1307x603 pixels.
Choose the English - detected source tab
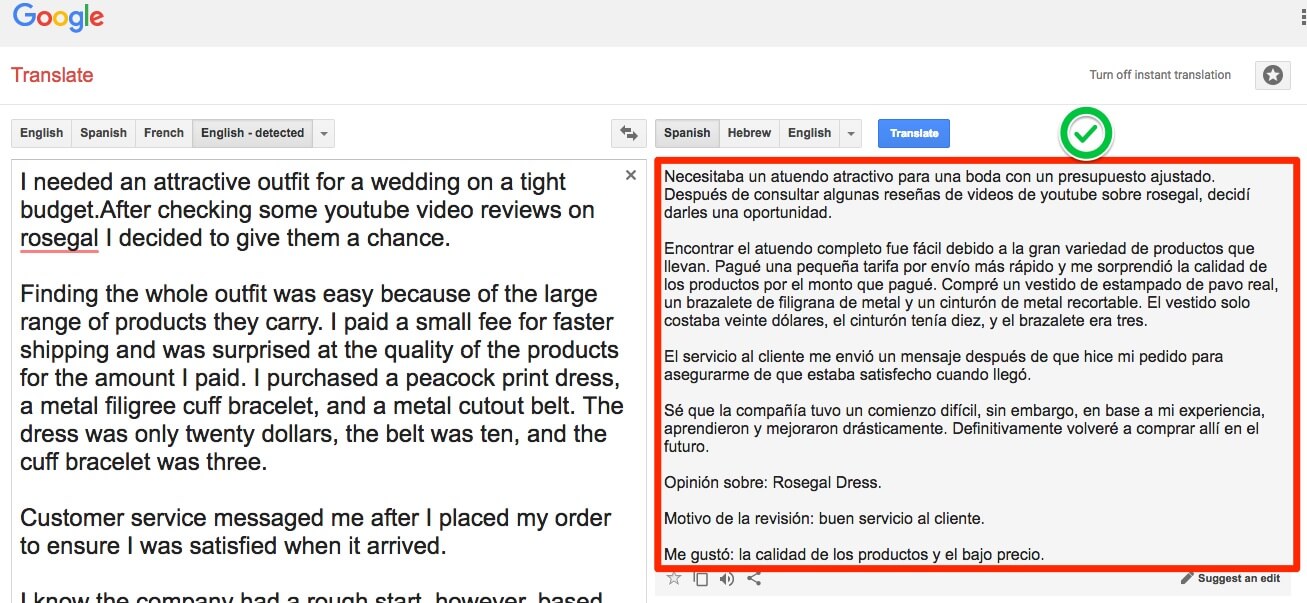coord(252,133)
